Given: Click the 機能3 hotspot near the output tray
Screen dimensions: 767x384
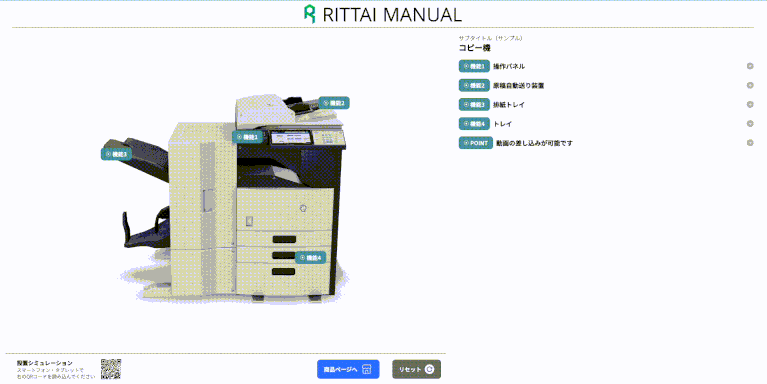Looking at the screenshot, I should tap(116, 154).
